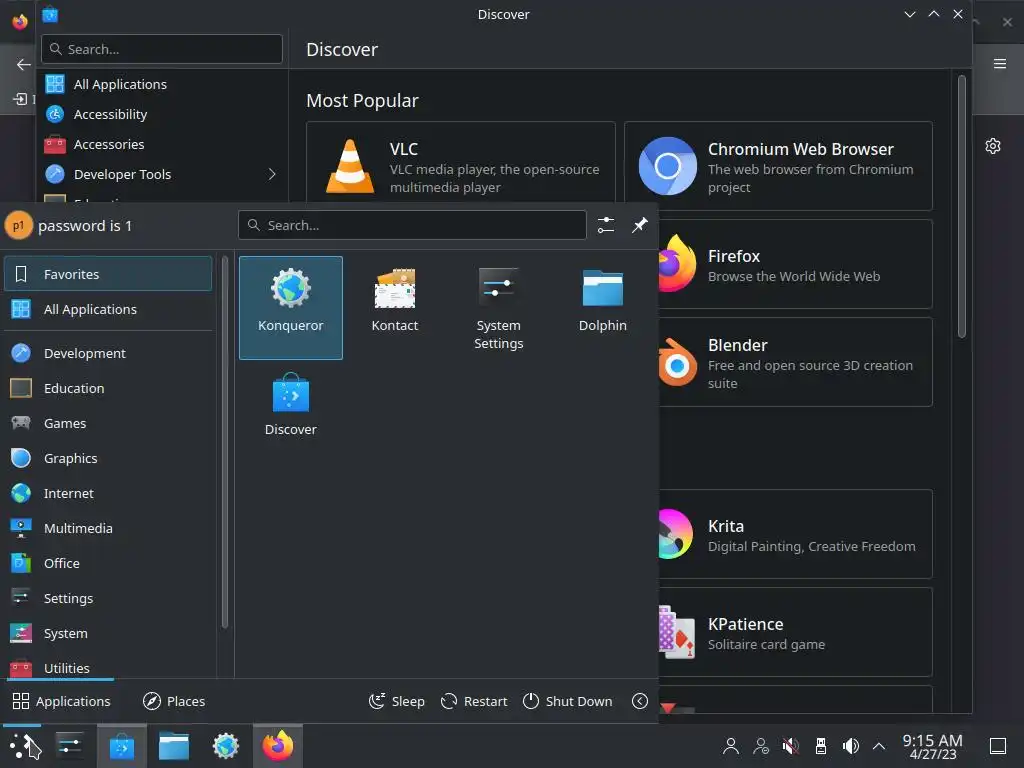
Task: Expand more power options arrow
Action: coord(640,701)
